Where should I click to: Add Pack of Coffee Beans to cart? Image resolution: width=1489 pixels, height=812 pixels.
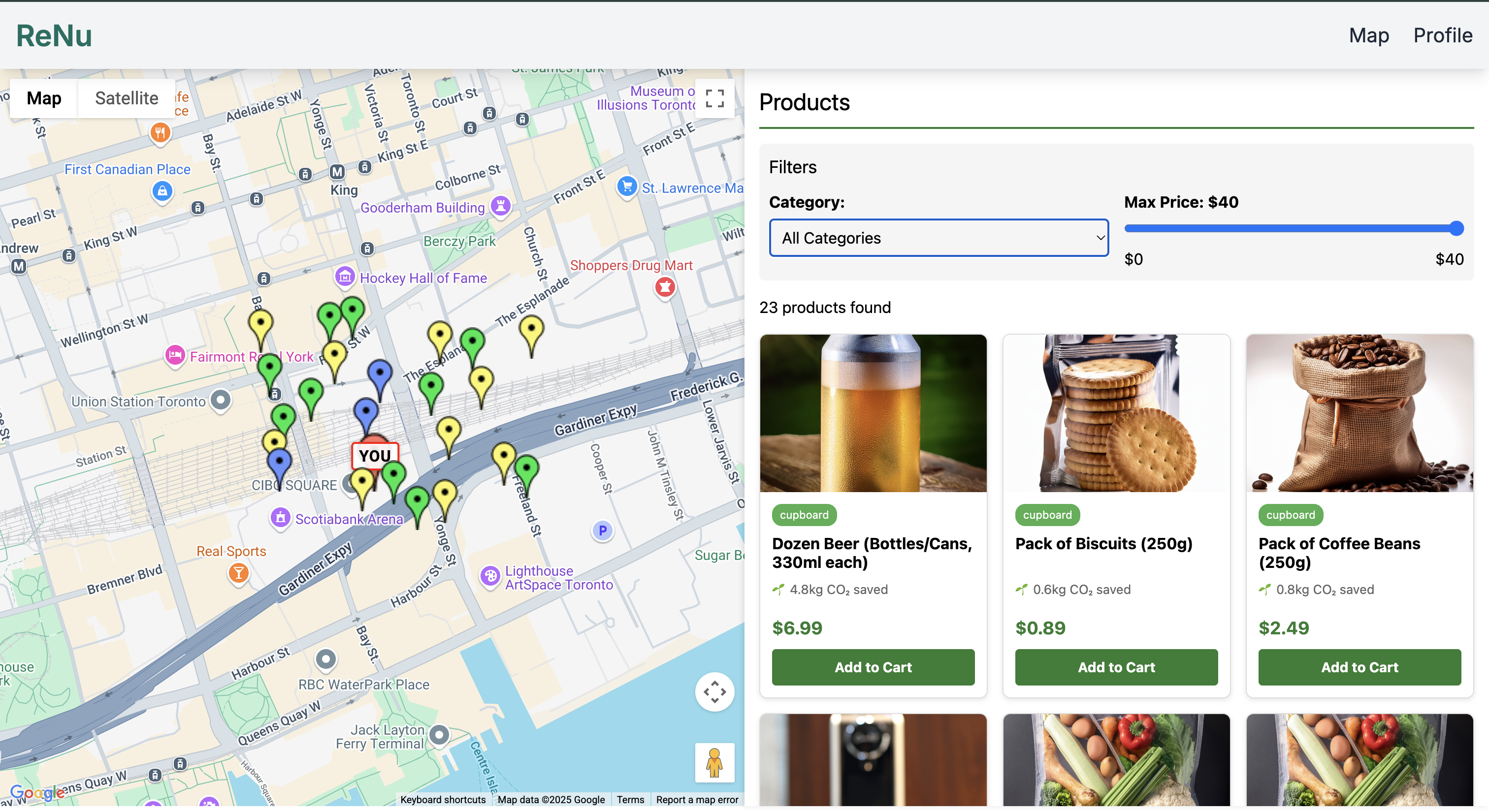pyautogui.click(x=1359, y=667)
